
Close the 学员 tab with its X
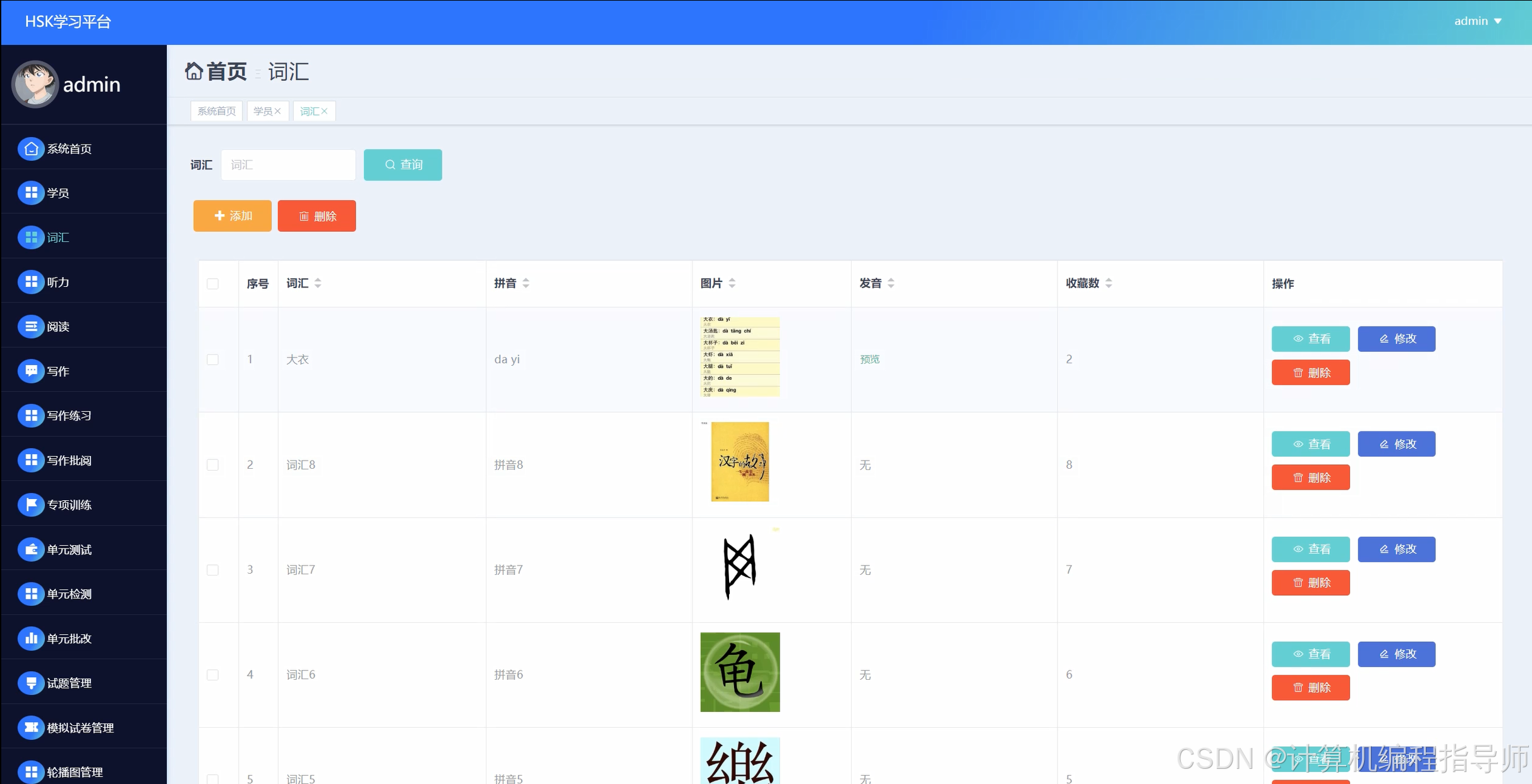[x=277, y=111]
